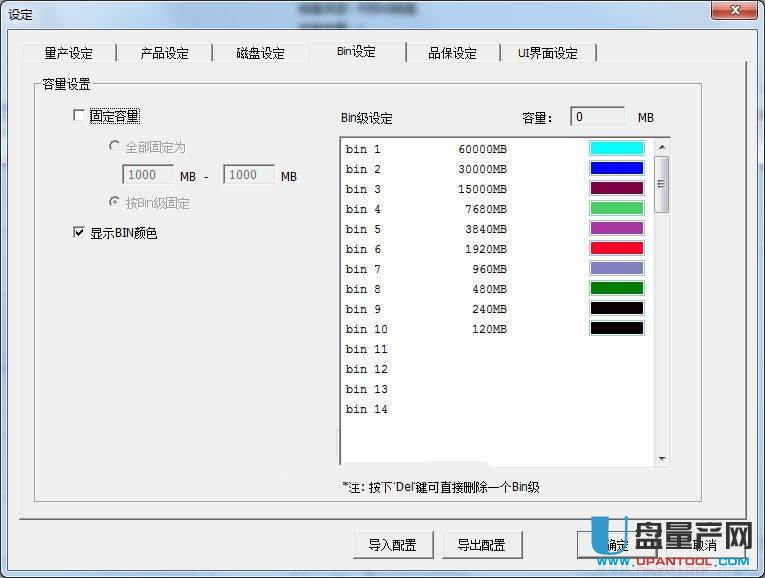Select the 全部固定为 radio button

(114, 146)
